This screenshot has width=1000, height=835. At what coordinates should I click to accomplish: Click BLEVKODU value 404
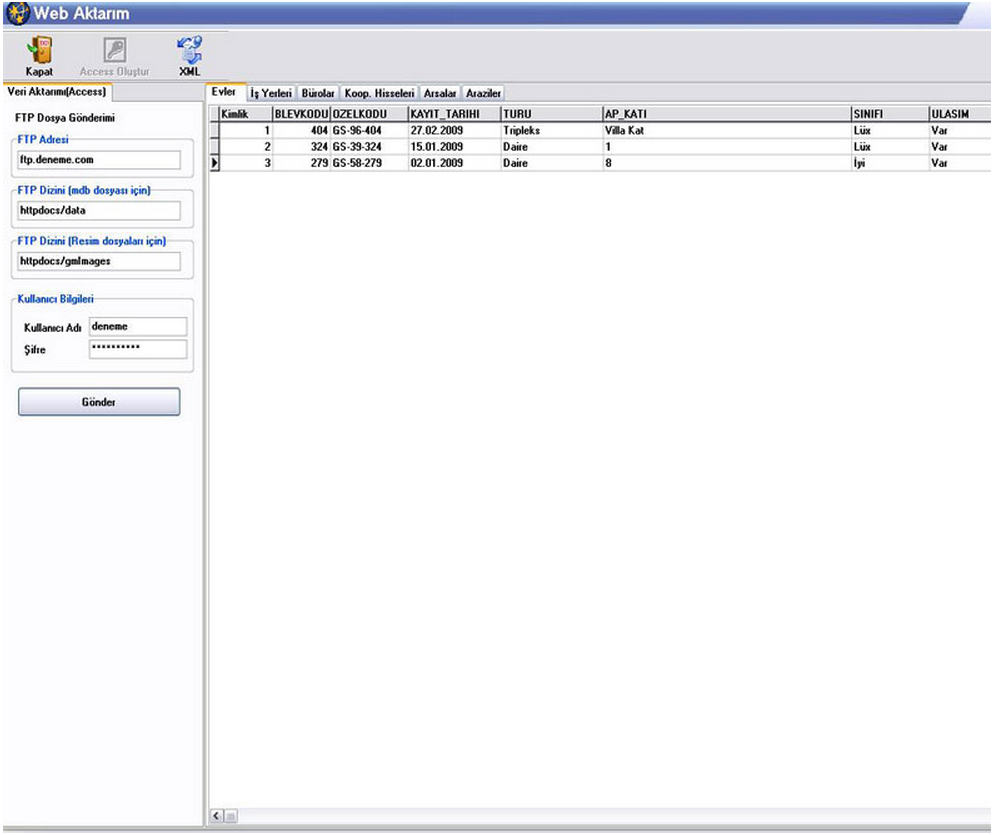coord(301,131)
